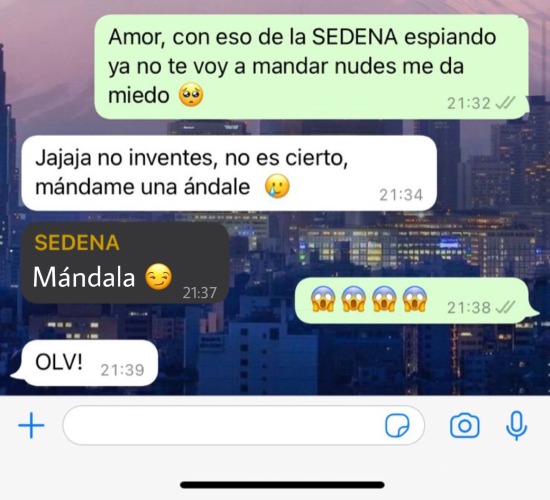Viewport: 550px width, 500px height.
Task: Click the first screaming face emoji
Action: tap(323, 299)
